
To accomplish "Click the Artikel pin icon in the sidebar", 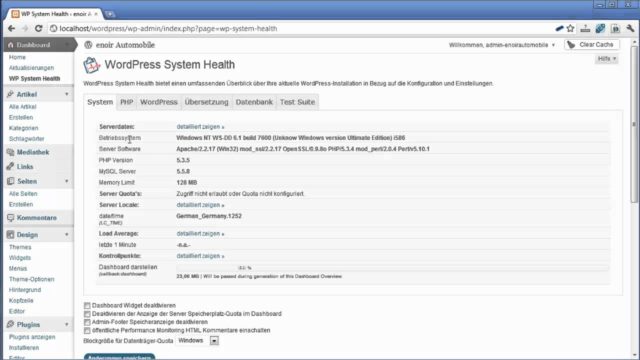I will coord(11,94).
